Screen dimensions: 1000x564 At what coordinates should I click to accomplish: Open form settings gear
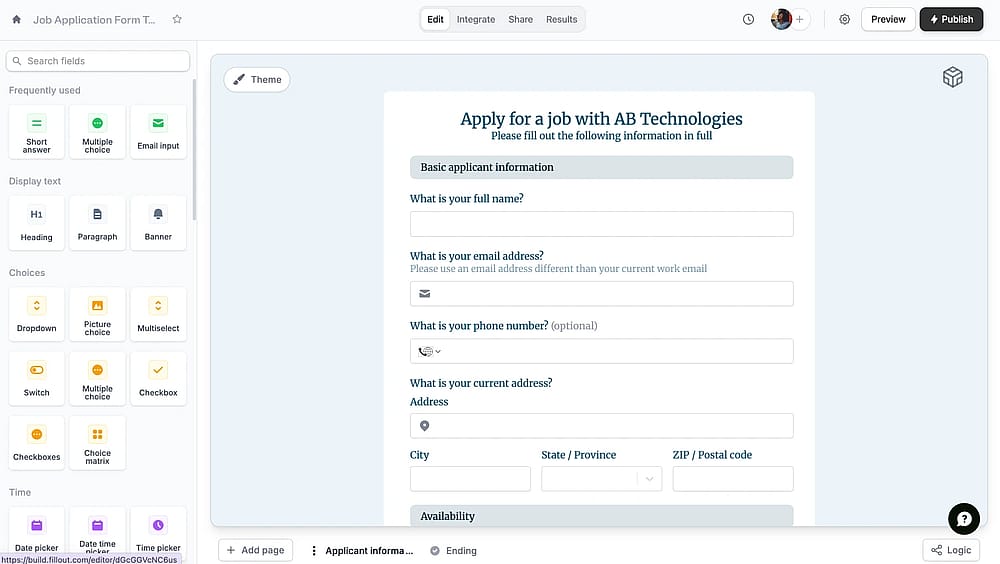click(844, 19)
